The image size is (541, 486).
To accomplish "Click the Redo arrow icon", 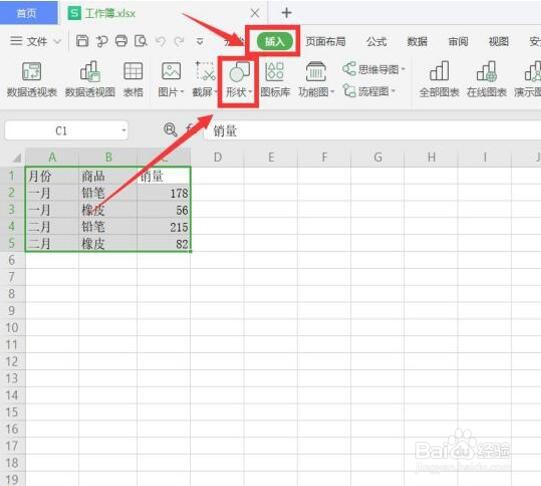I will (x=179, y=41).
